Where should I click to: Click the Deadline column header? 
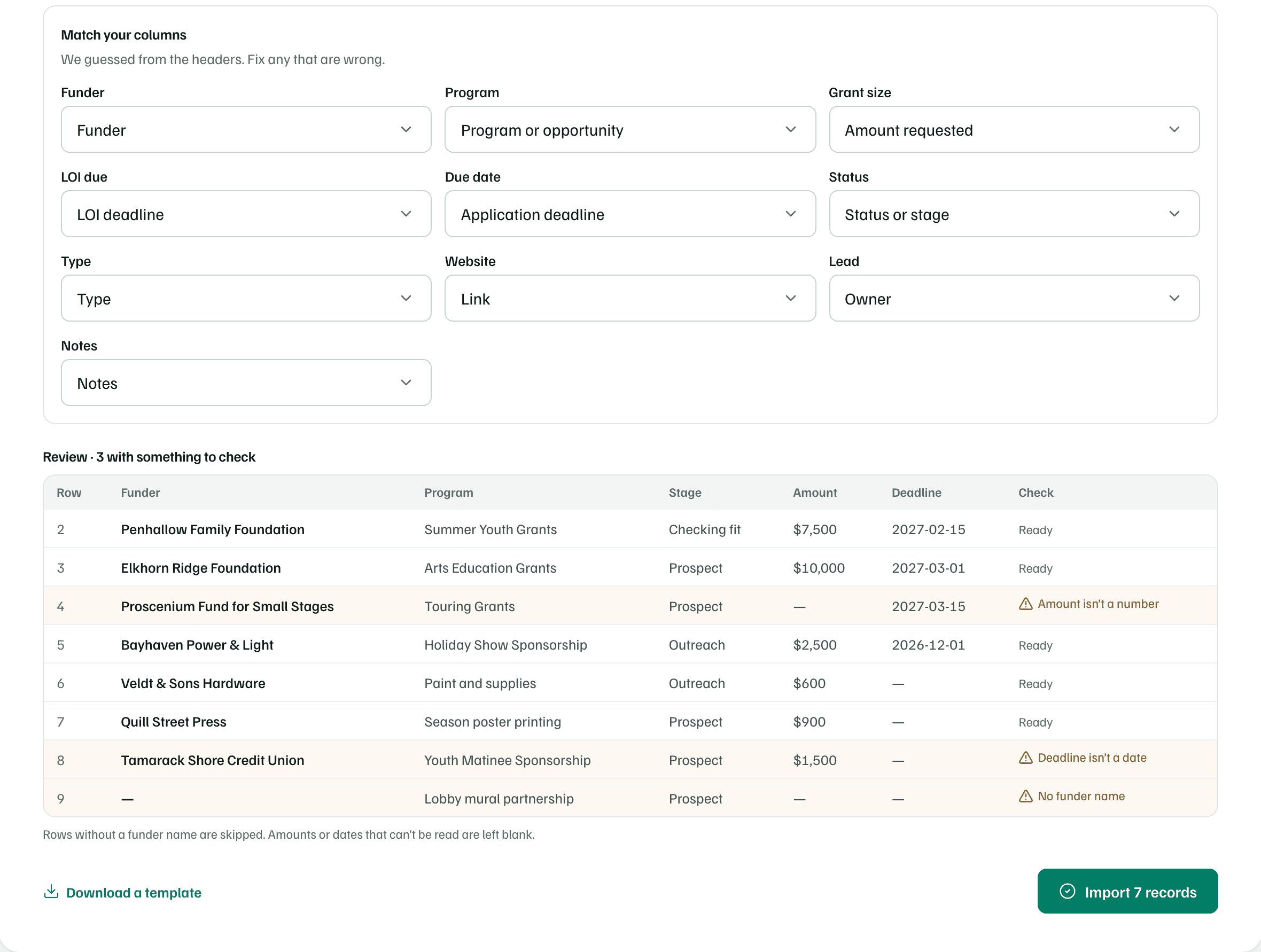coord(916,493)
